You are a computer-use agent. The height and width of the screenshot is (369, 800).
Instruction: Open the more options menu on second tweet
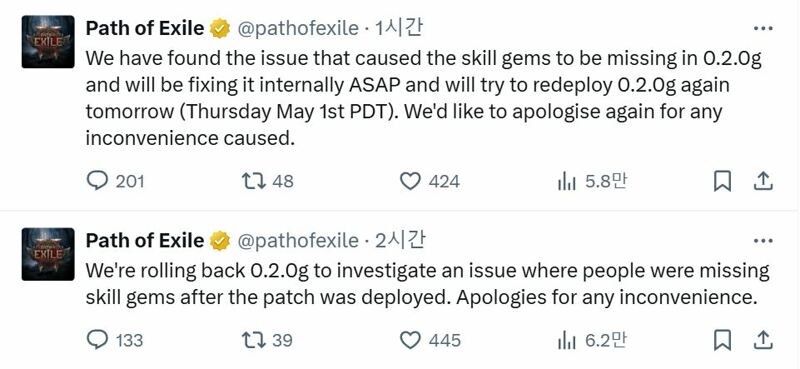coord(763,240)
